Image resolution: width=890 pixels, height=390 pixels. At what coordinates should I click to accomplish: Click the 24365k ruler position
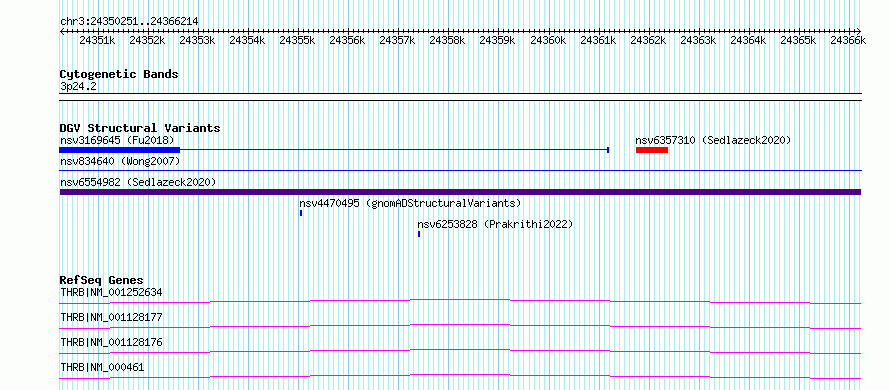point(798,40)
